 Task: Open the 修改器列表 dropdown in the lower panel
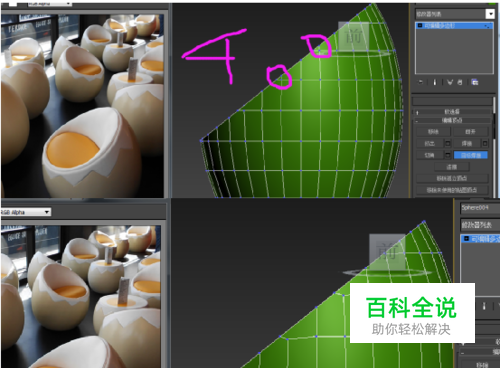pos(480,225)
